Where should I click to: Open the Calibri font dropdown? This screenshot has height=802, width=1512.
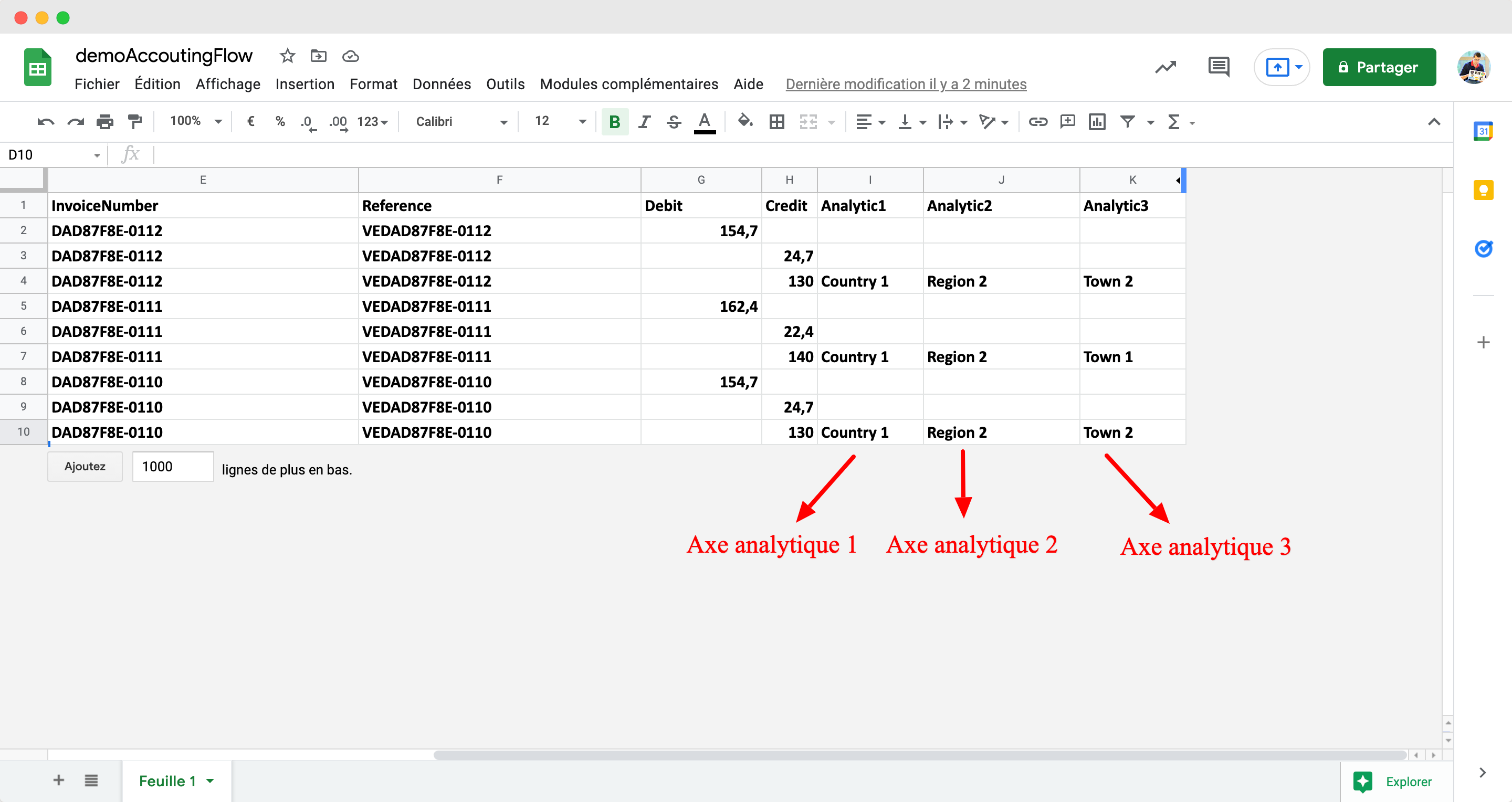(x=461, y=122)
